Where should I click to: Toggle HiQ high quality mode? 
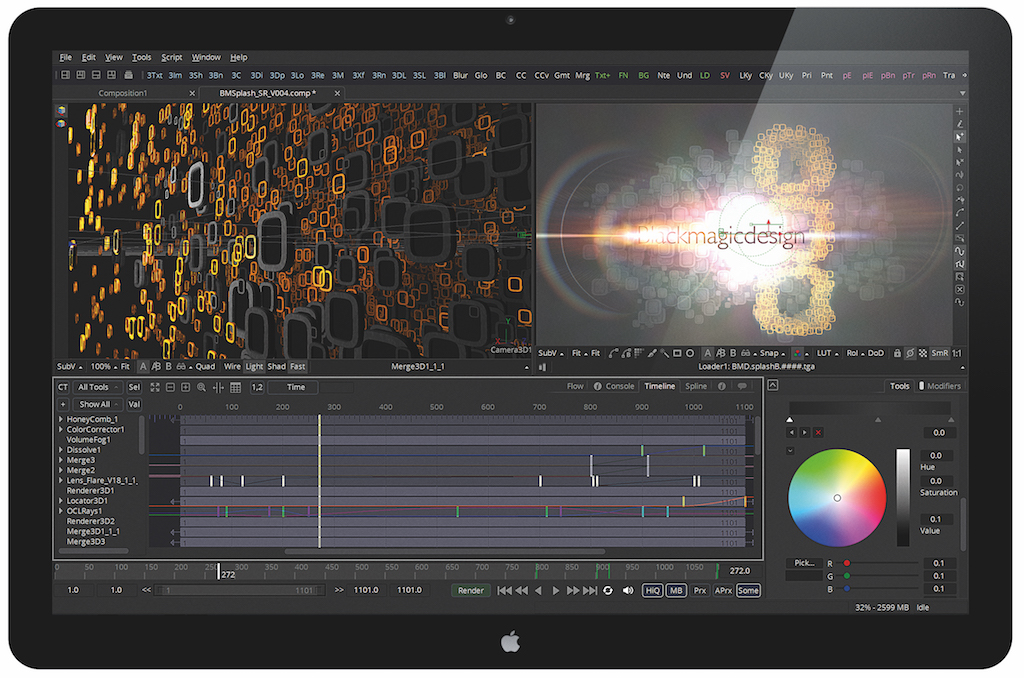point(652,590)
